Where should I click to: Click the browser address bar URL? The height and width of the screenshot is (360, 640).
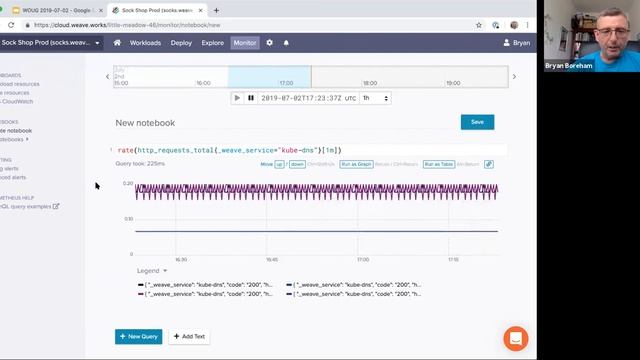point(127,25)
